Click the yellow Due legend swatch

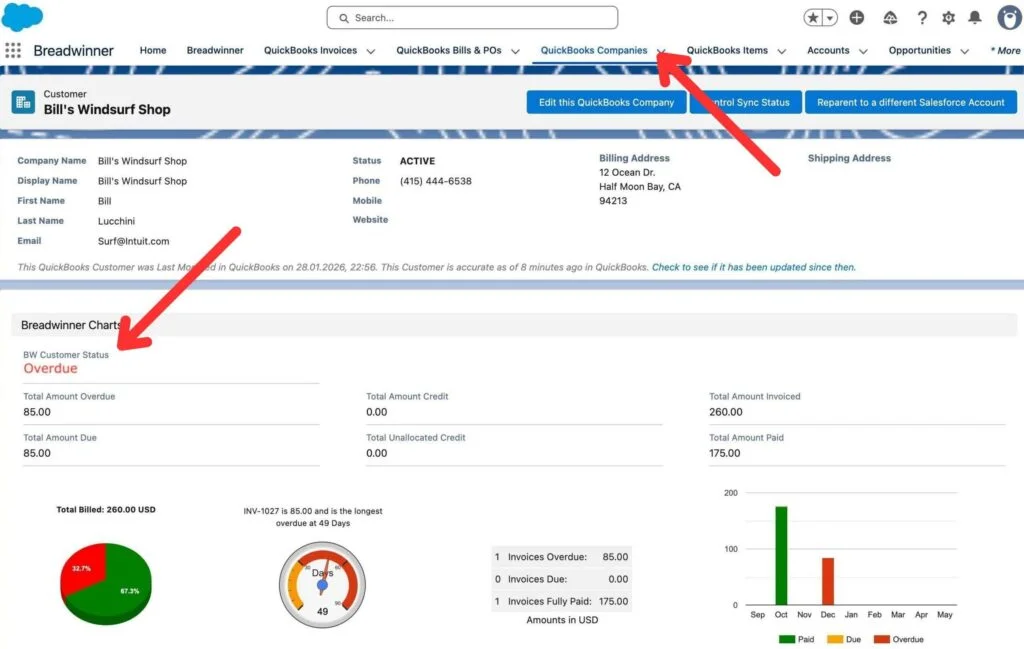pos(835,639)
